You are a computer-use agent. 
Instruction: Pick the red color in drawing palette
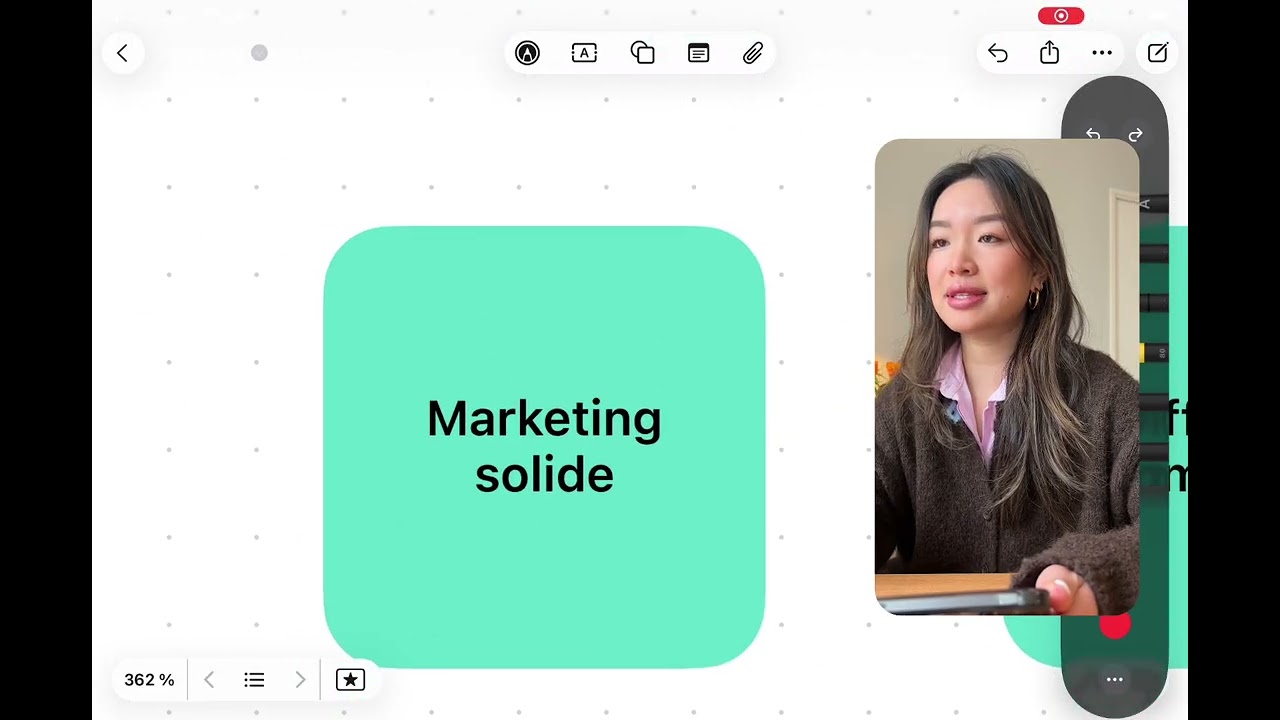1115,626
